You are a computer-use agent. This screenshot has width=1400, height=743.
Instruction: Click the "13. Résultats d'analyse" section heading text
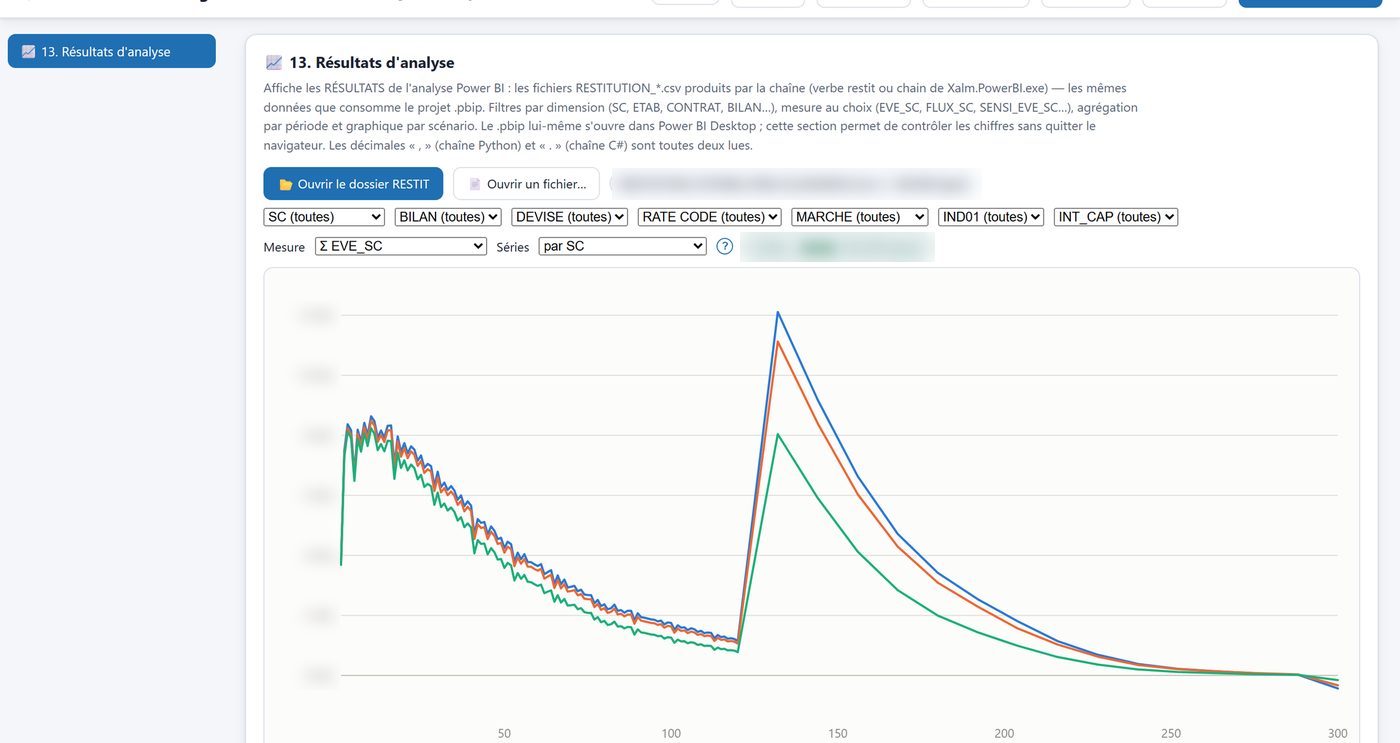372,63
